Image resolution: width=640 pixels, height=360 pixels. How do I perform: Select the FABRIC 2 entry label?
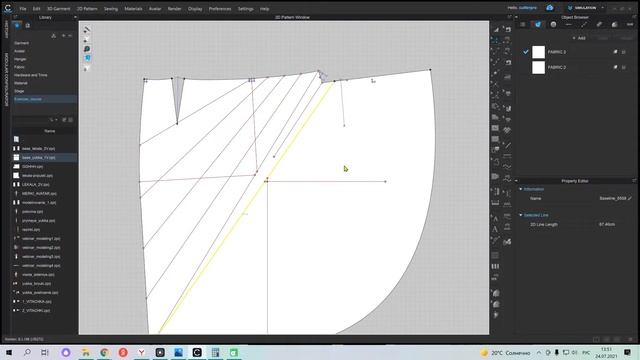(x=557, y=67)
